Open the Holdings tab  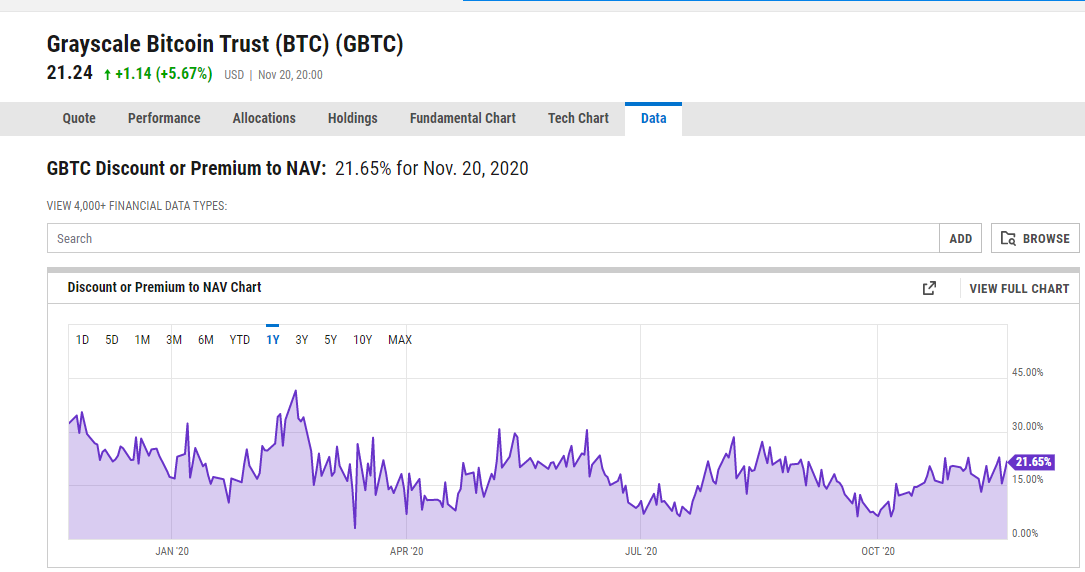[353, 118]
